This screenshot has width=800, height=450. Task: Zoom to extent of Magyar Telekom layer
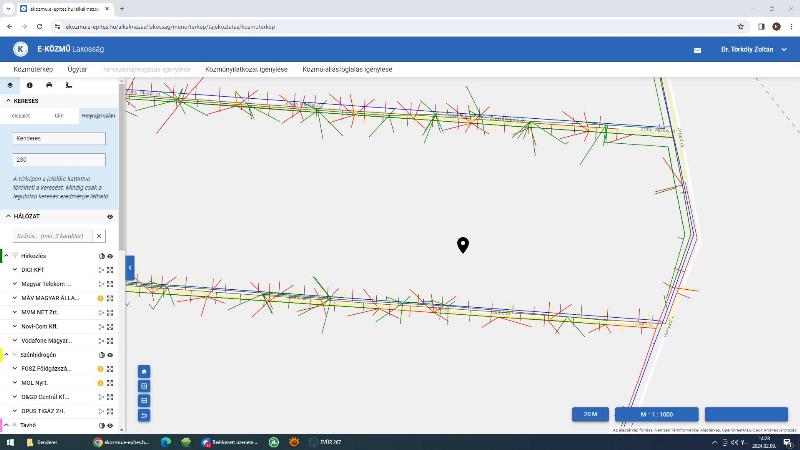point(110,284)
